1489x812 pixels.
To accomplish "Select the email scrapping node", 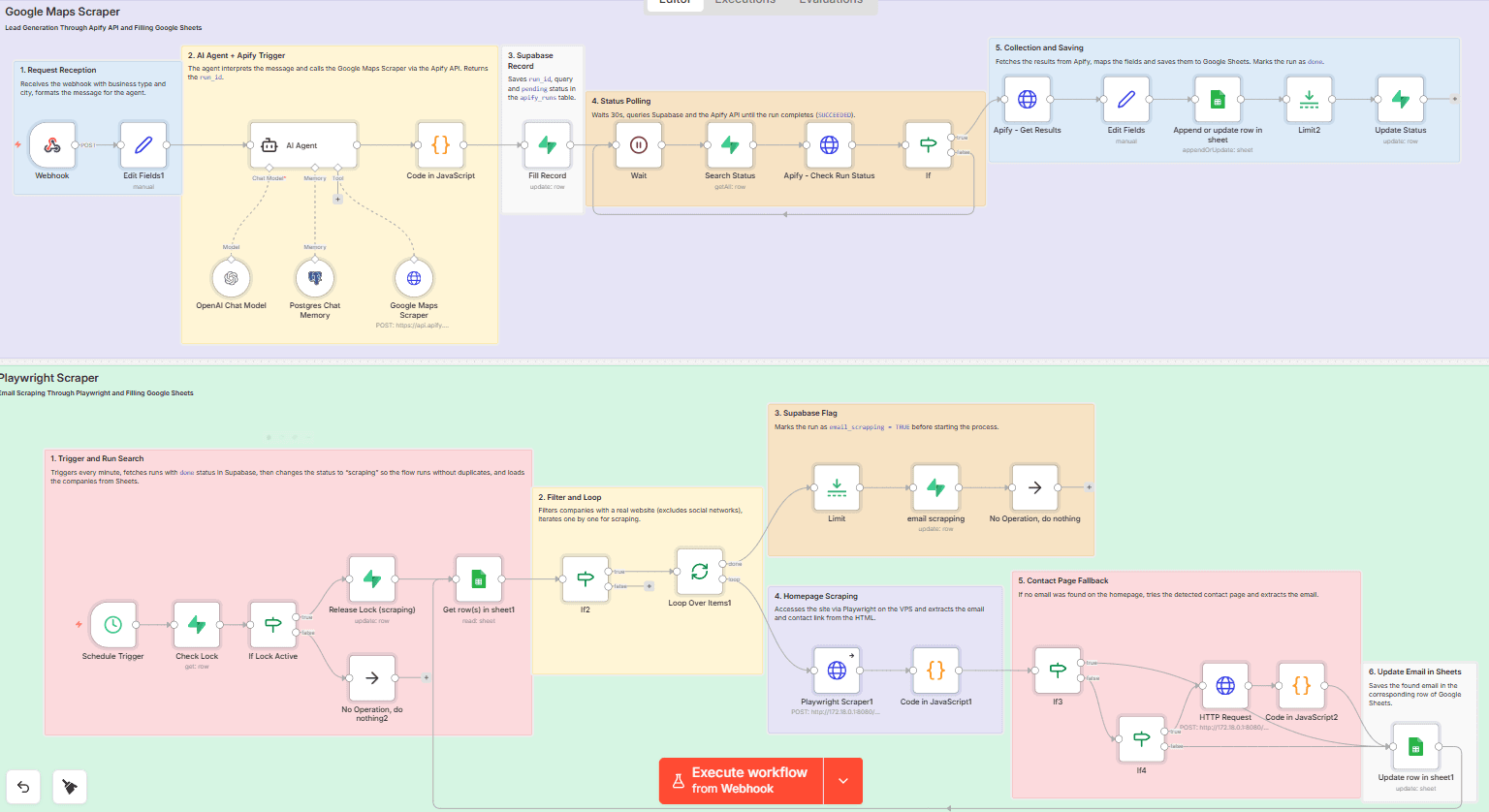I will click(935, 488).
